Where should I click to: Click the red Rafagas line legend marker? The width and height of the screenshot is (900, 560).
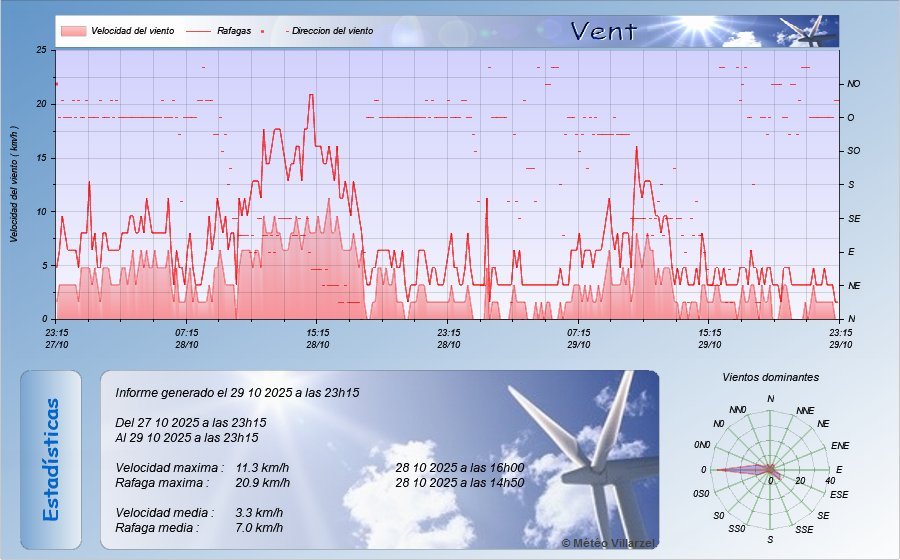pos(198,31)
